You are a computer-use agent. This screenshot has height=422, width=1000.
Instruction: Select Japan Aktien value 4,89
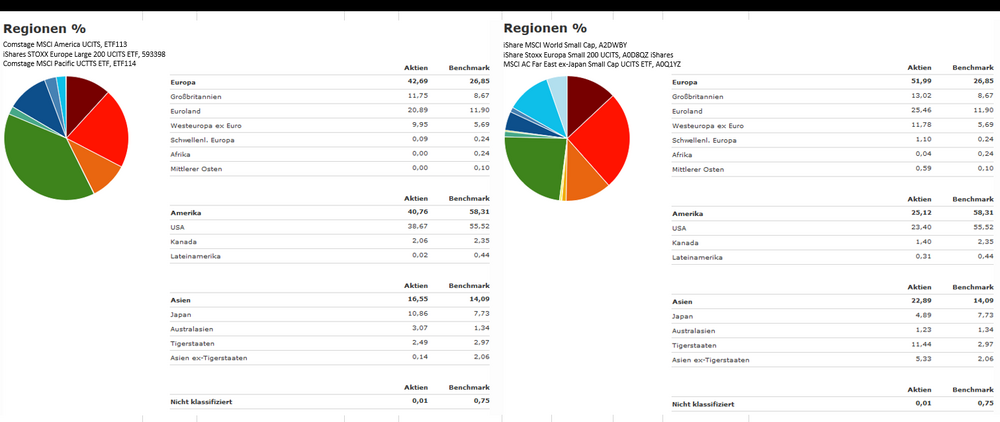pyautogui.click(x=923, y=316)
